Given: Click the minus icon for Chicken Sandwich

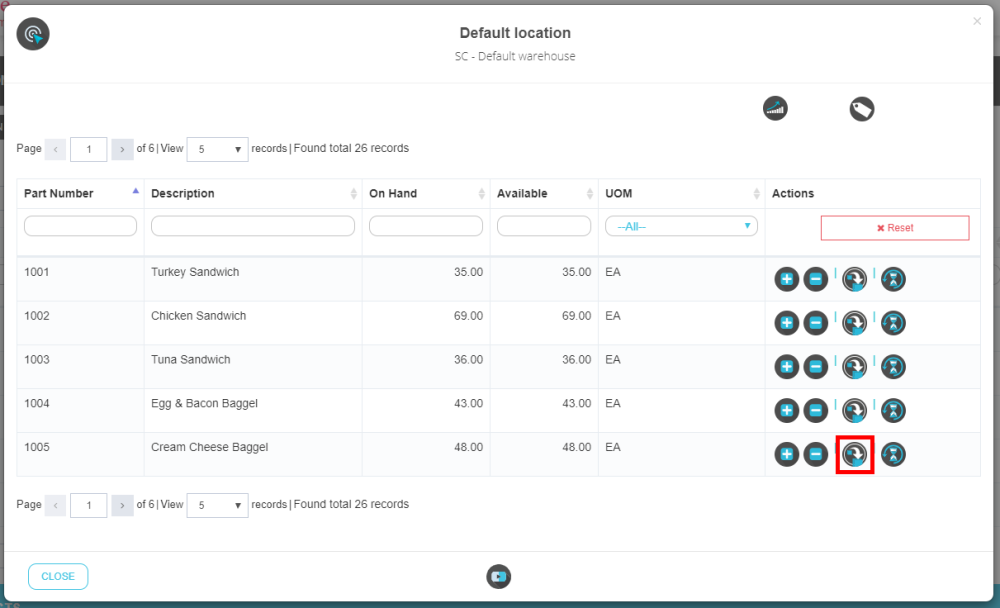Looking at the screenshot, I should tap(816, 323).
